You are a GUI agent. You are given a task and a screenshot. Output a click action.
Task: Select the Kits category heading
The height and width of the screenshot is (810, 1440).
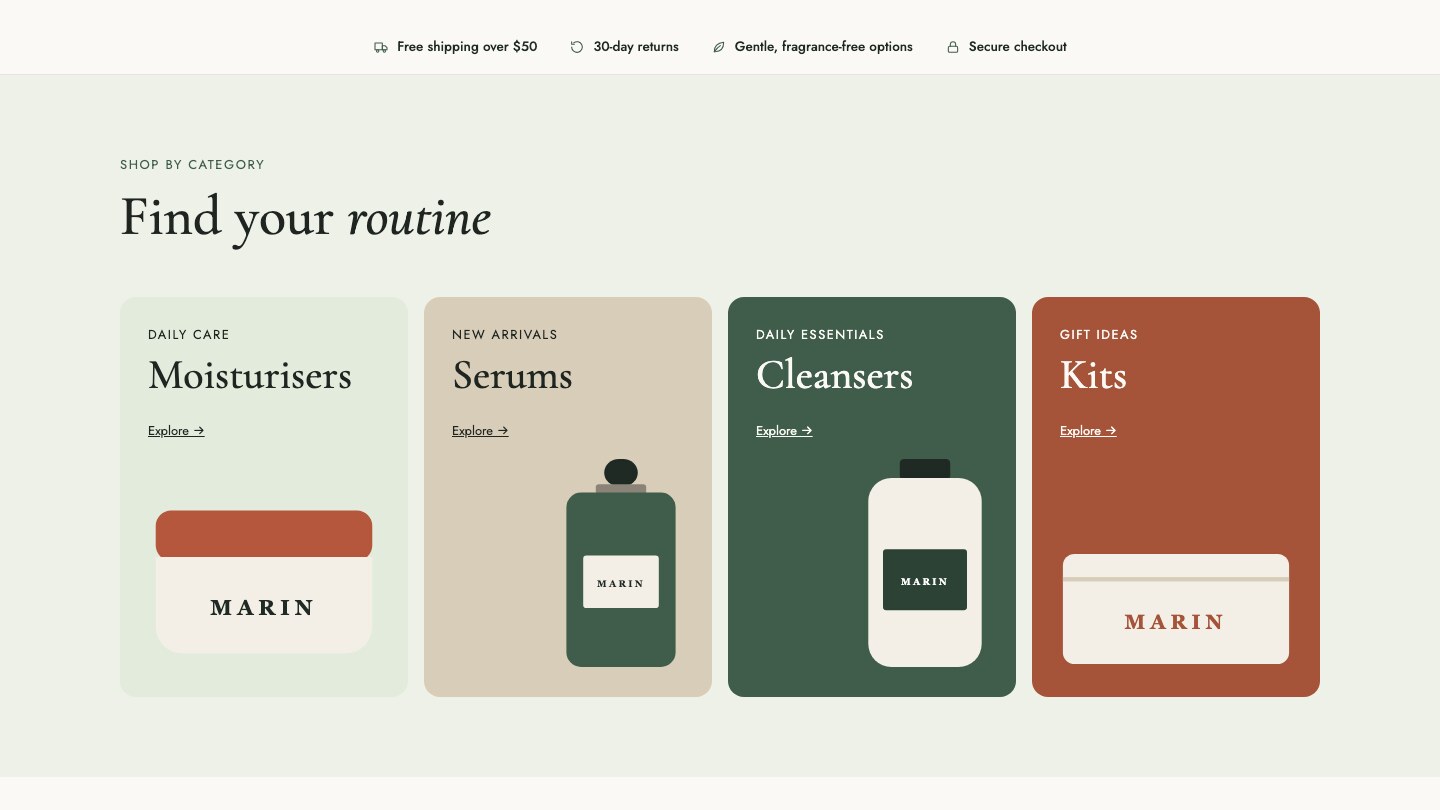[1093, 376]
